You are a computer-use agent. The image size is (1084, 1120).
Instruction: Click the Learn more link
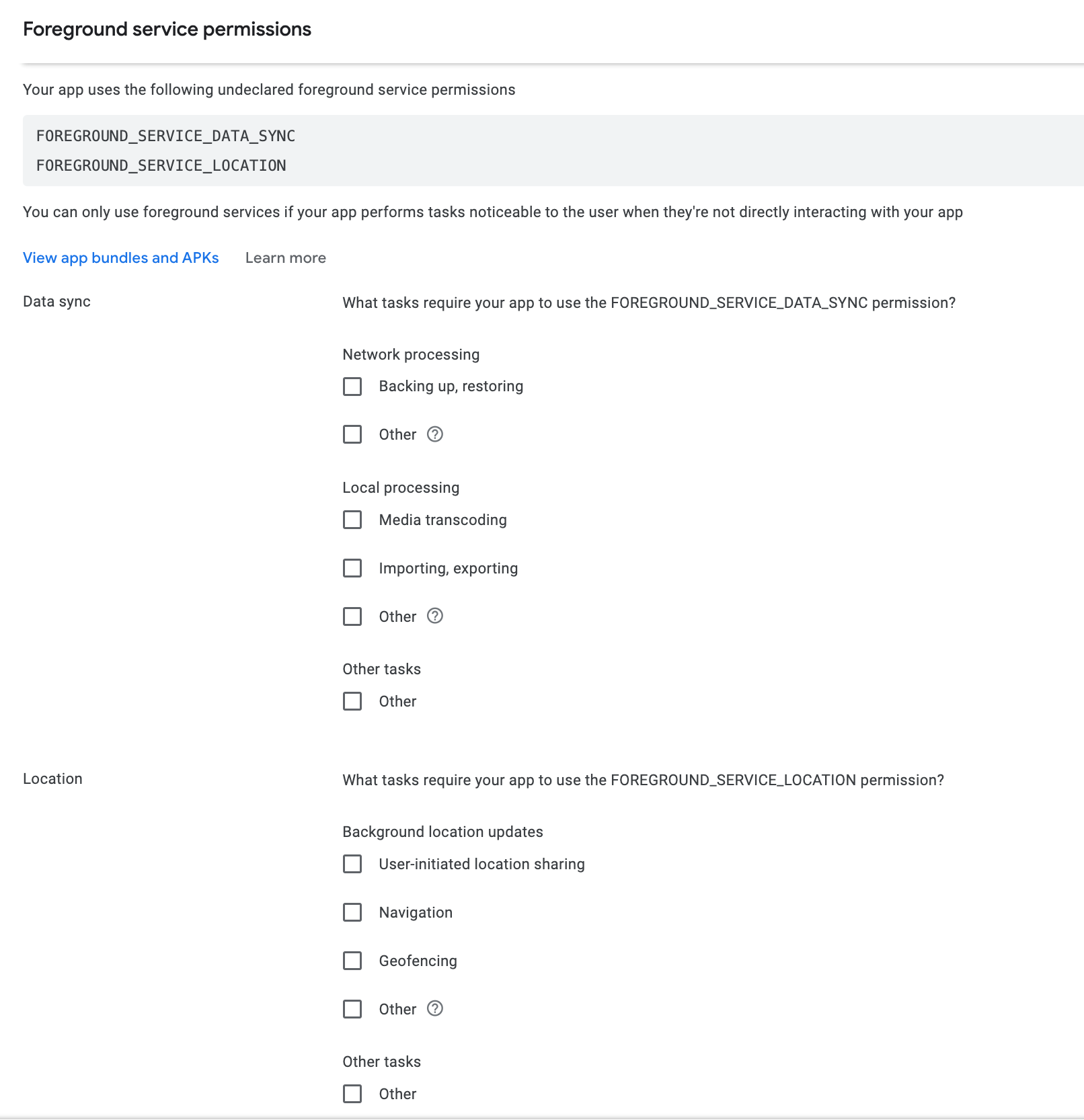point(286,258)
